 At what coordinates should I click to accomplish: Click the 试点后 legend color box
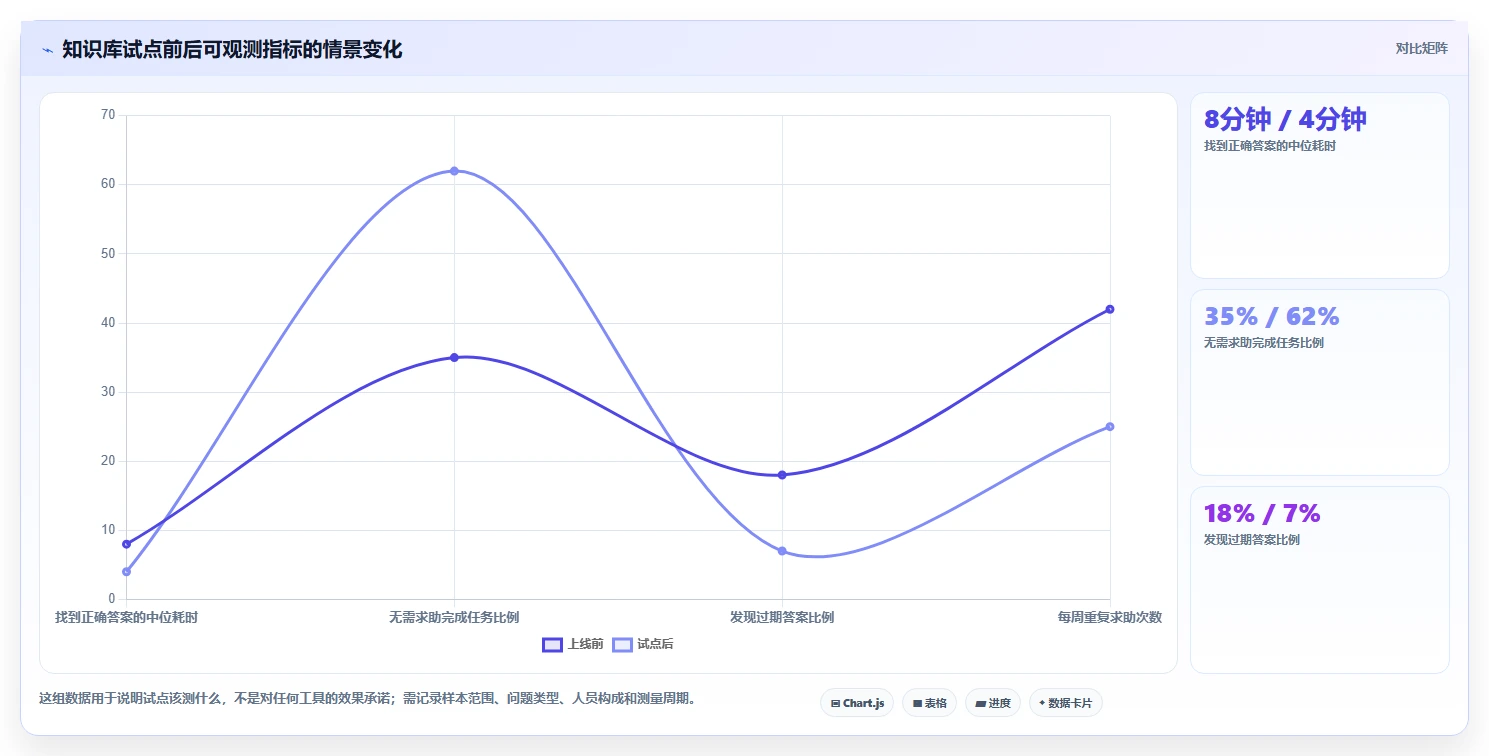pos(622,644)
